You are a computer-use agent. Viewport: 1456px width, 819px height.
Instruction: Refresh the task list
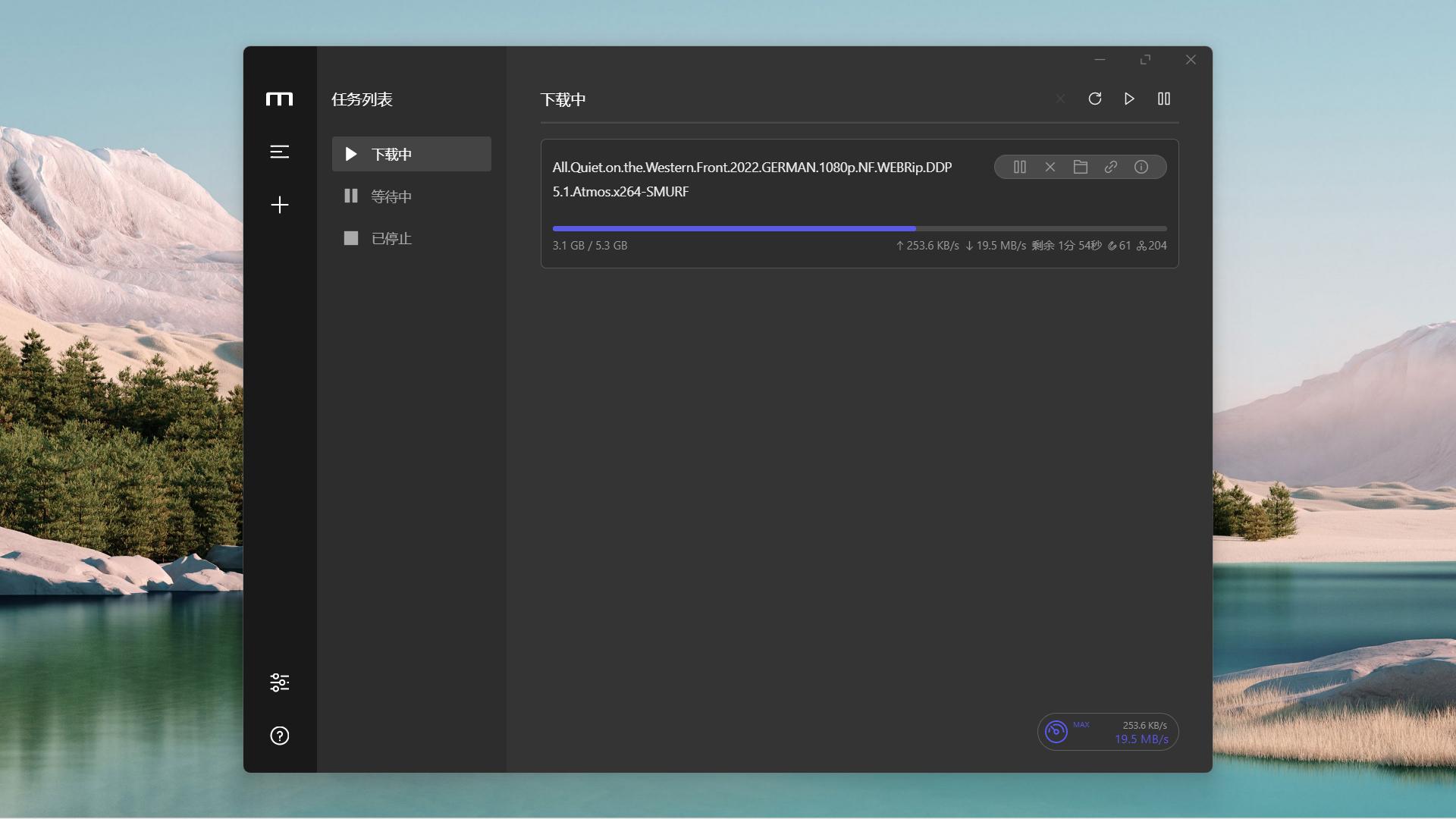coord(1094,99)
